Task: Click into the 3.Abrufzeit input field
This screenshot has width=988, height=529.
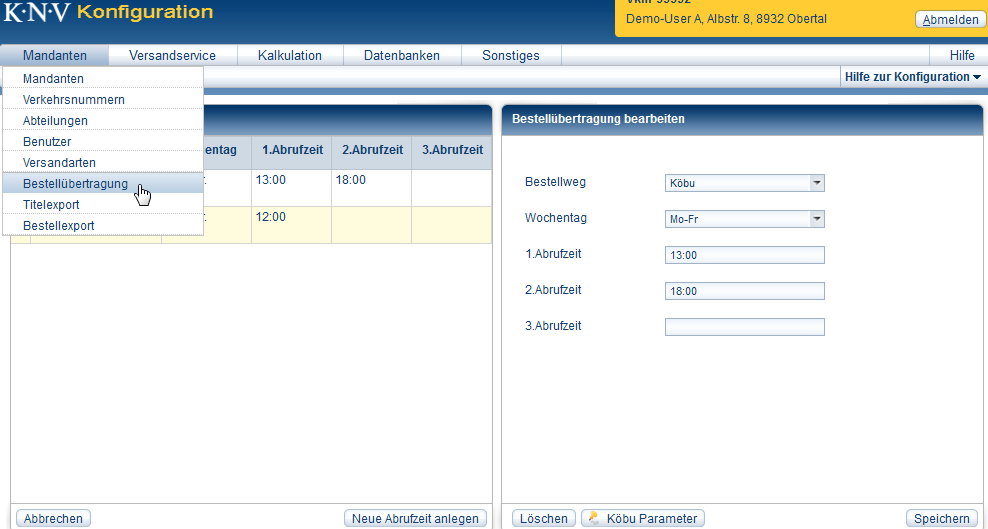Action: (x=744, y=327)
